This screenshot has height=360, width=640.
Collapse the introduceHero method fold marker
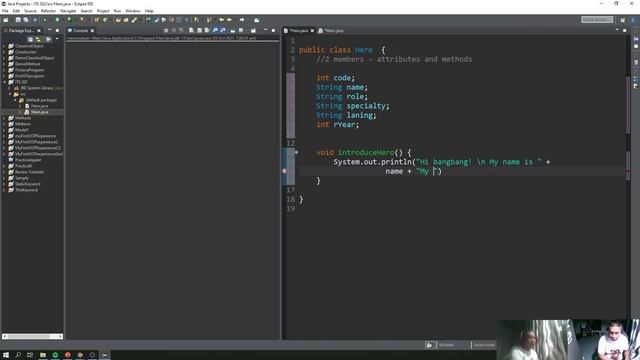point(296,152)
